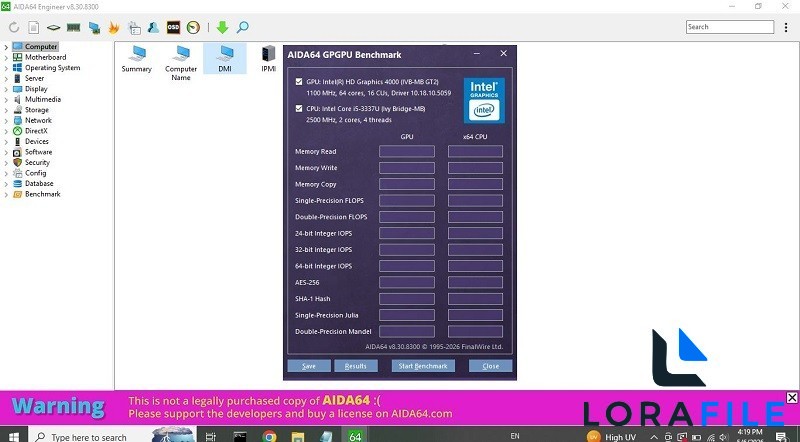Open the three-dot menu beside Search
Screen dimensions: 800x442
[786, 28]
